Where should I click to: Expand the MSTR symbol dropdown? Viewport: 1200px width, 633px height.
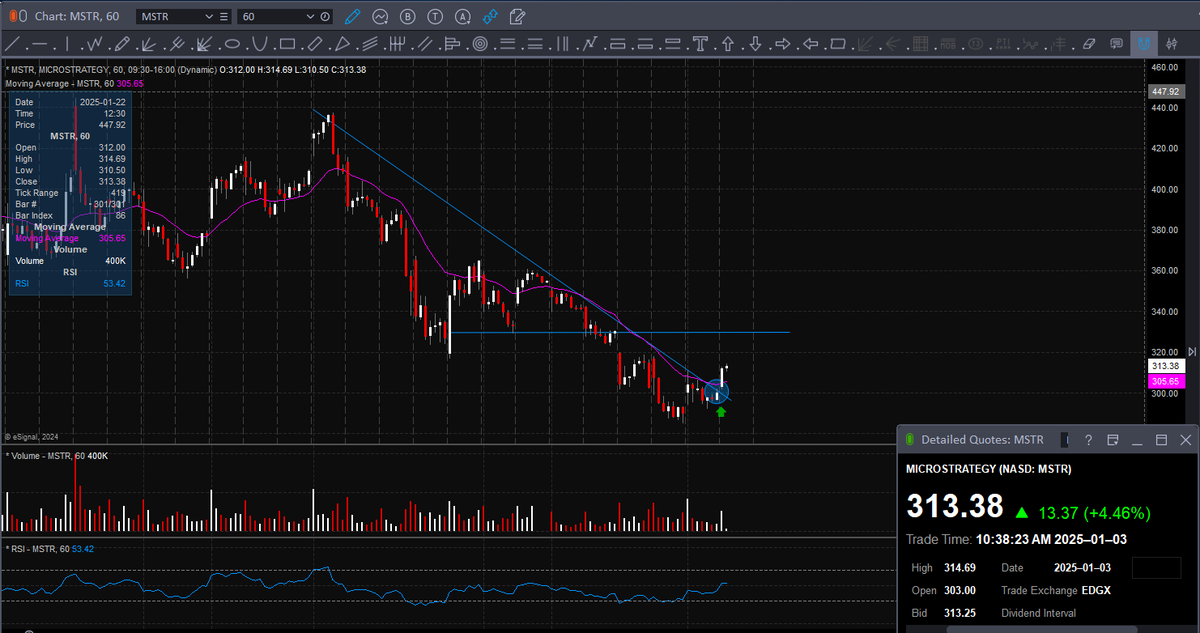tap(208, 17)
